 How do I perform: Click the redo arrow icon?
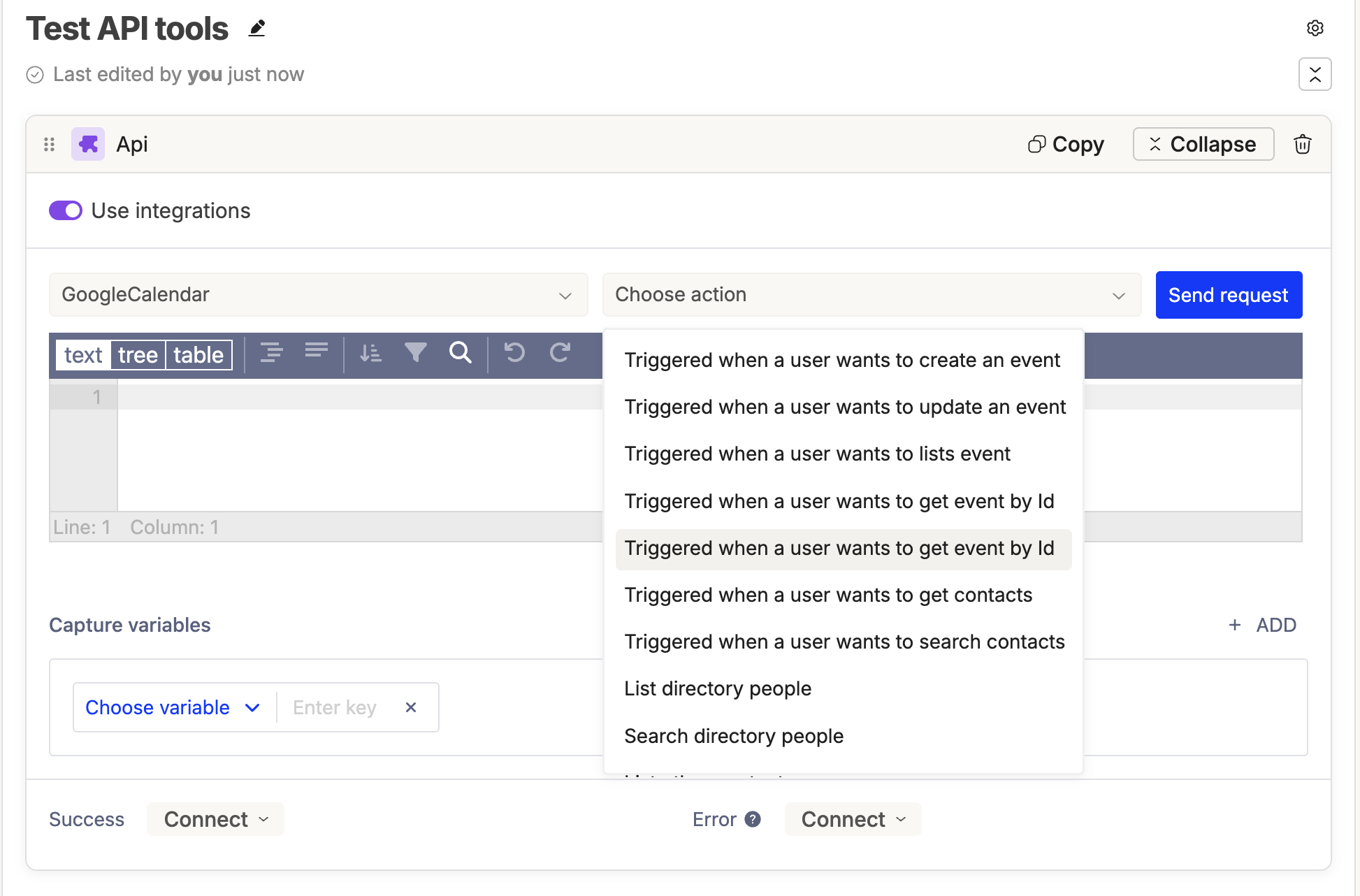[560, 352]
